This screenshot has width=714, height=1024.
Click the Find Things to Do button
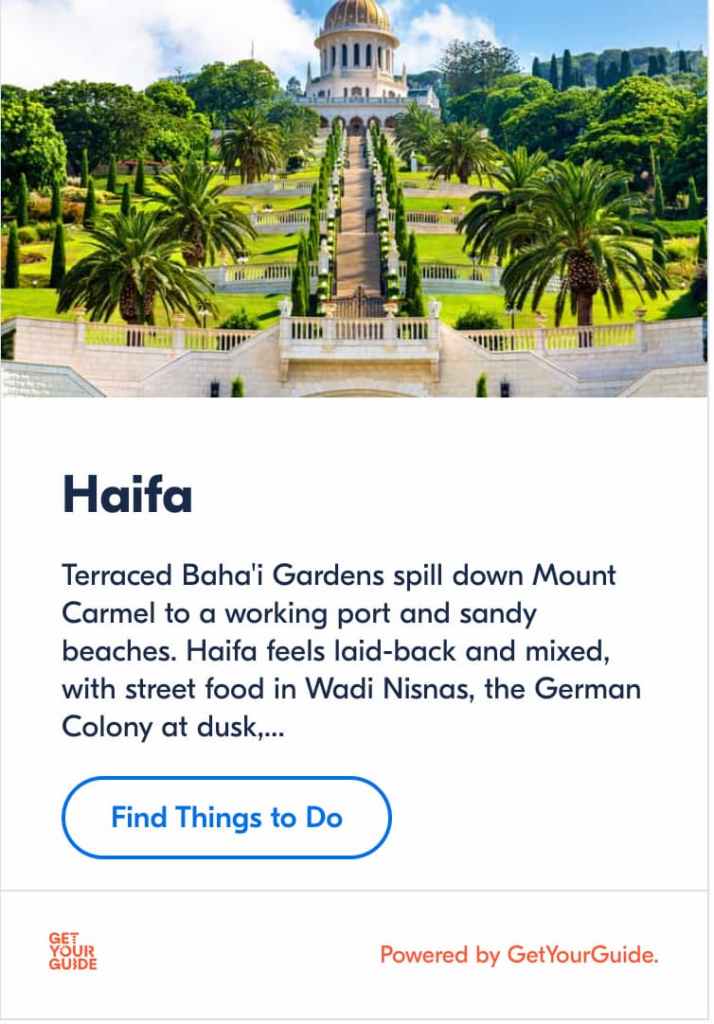226,818
